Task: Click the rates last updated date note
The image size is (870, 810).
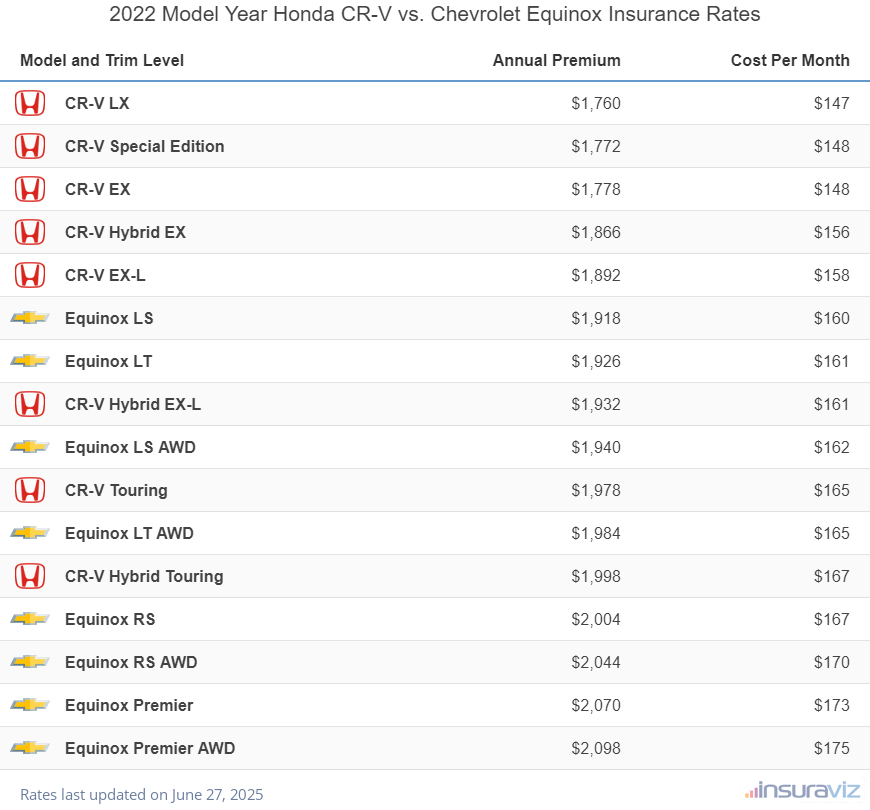Action: [x=141, y=795]
